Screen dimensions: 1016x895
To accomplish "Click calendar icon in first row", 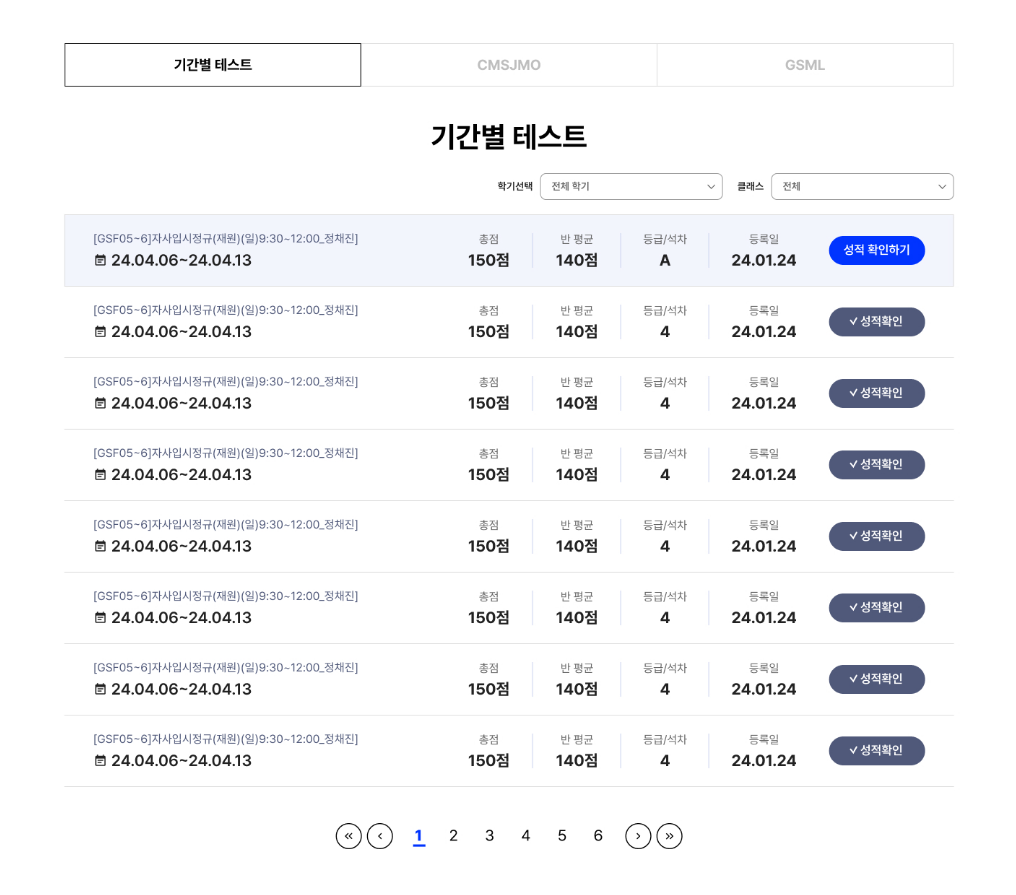I will point(100,260).
